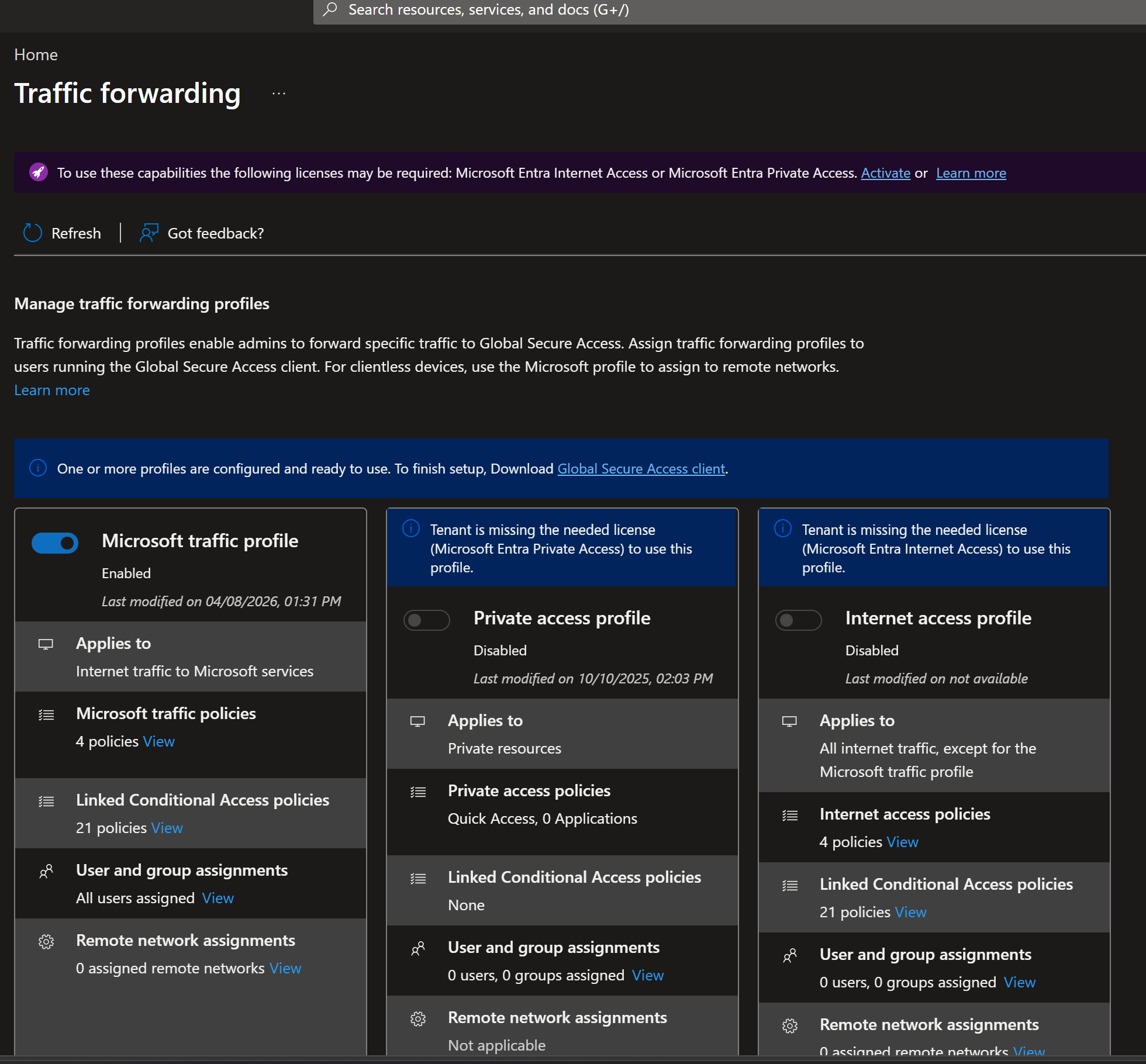The width and height of the screenshot is (1146, 1064).
Task: View Internet profile's 21 linked Conditional Access policies
Action: point(910,912)
